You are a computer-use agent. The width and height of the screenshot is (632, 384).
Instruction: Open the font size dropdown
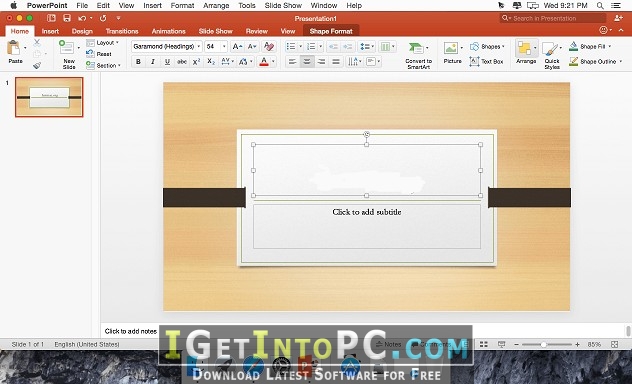(x=216, y=47)
